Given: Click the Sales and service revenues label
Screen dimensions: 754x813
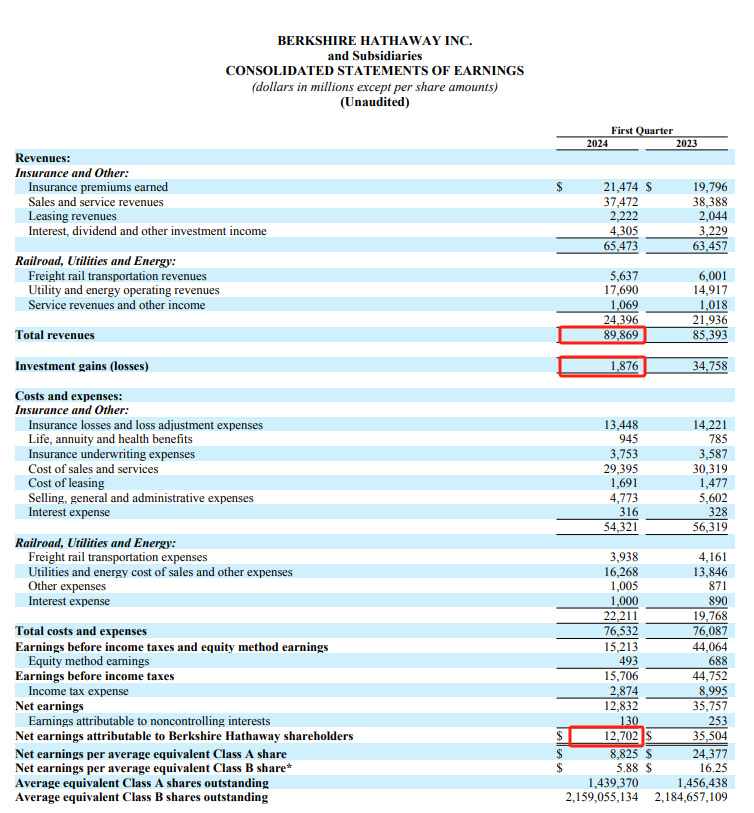Looking at the screenshot, I should click(95, 202).
